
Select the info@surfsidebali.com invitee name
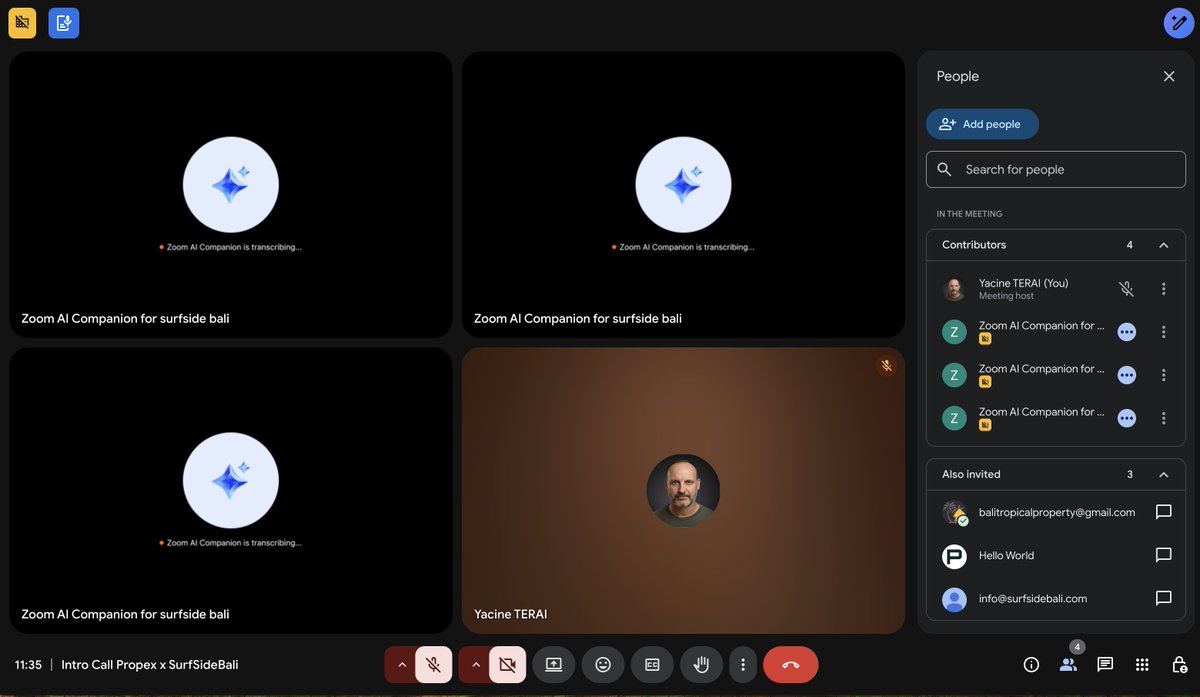[1033, 598]
